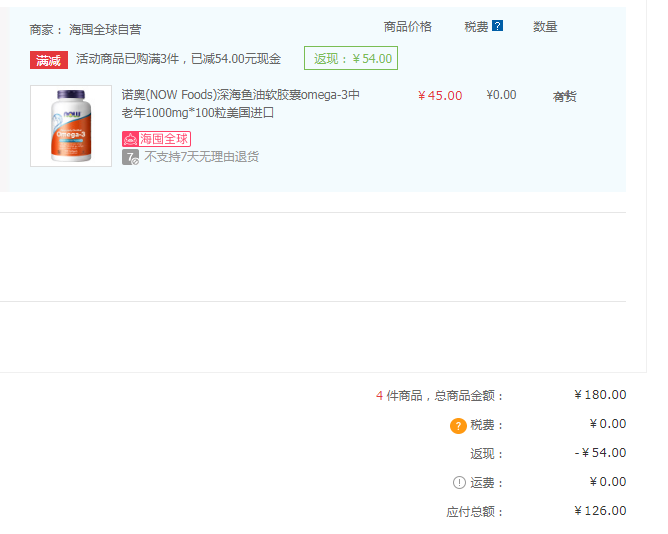Open the 诺奥(NOW Foods) fish oil product title
The width and height of the screenshot is (668, 534).
click(x=241, y=104)
